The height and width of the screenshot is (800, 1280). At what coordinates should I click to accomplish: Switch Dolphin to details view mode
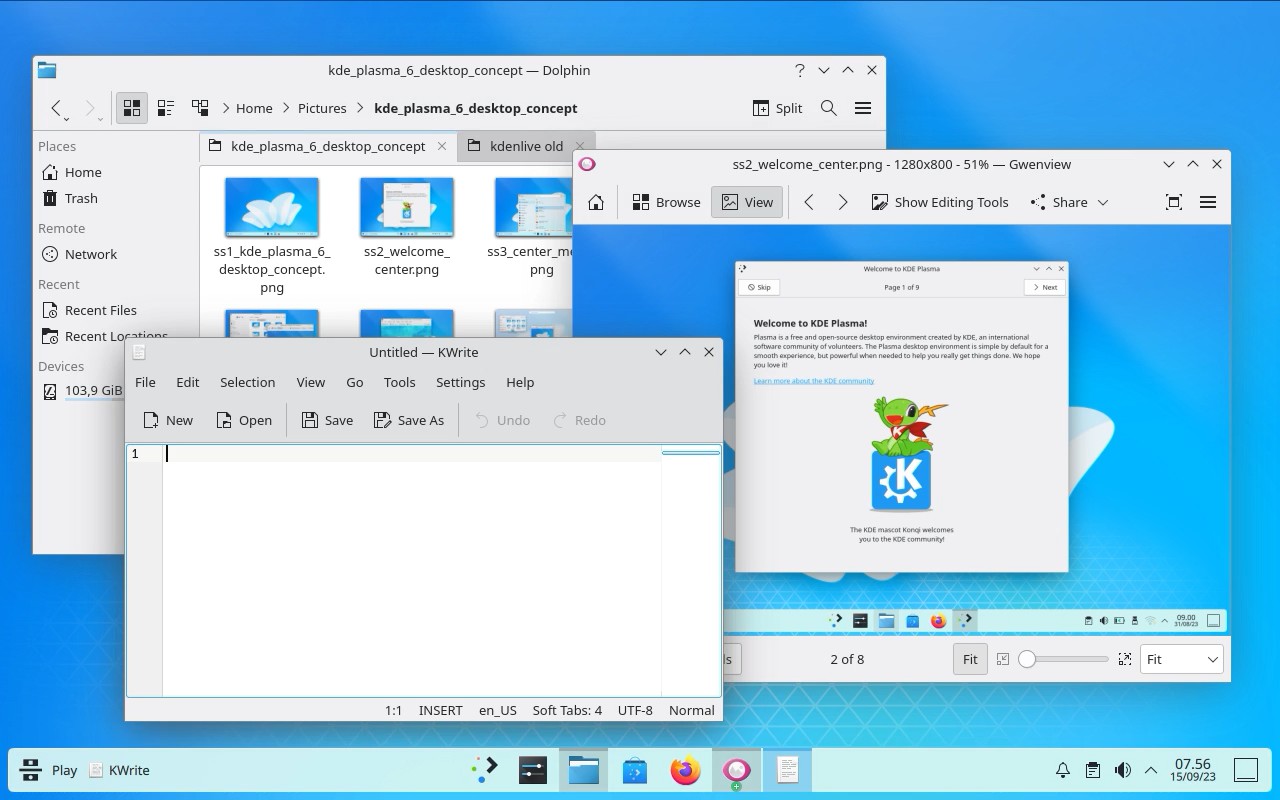166,107
